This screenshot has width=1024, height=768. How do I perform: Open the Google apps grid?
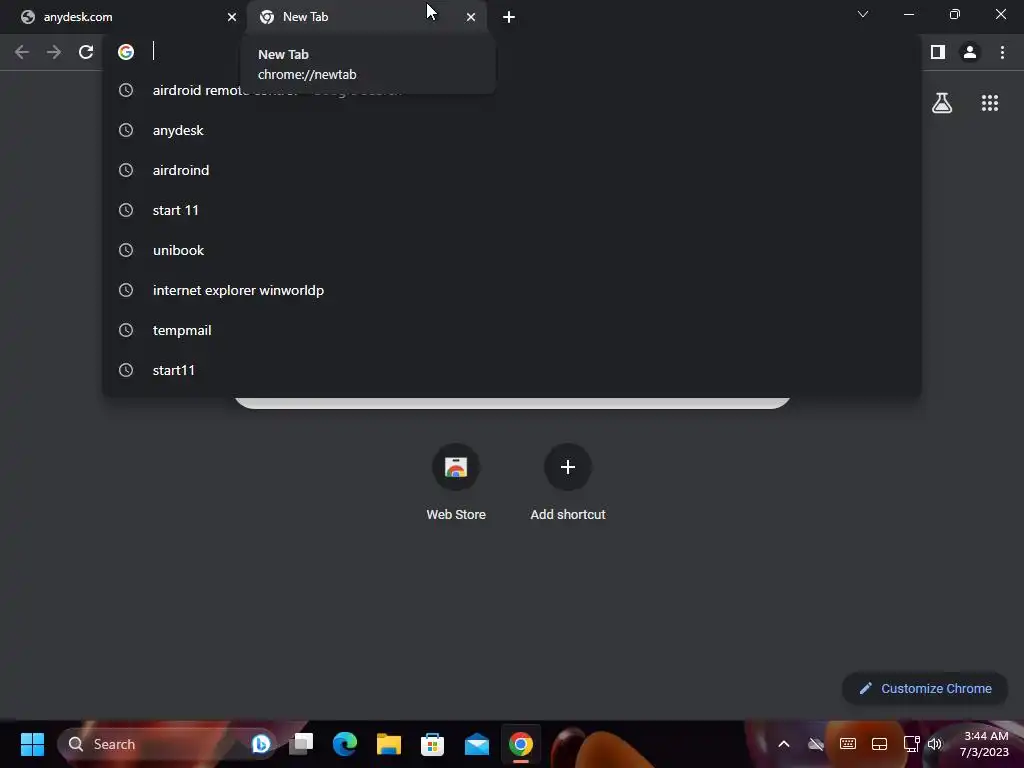(990, 103)
